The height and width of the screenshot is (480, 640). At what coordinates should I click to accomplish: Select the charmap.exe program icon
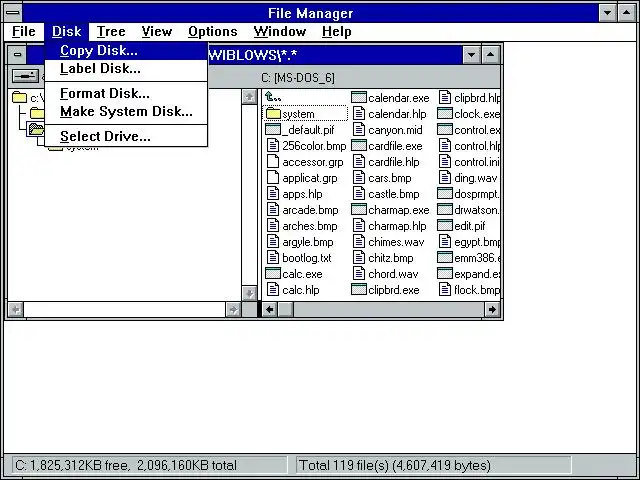359,210
